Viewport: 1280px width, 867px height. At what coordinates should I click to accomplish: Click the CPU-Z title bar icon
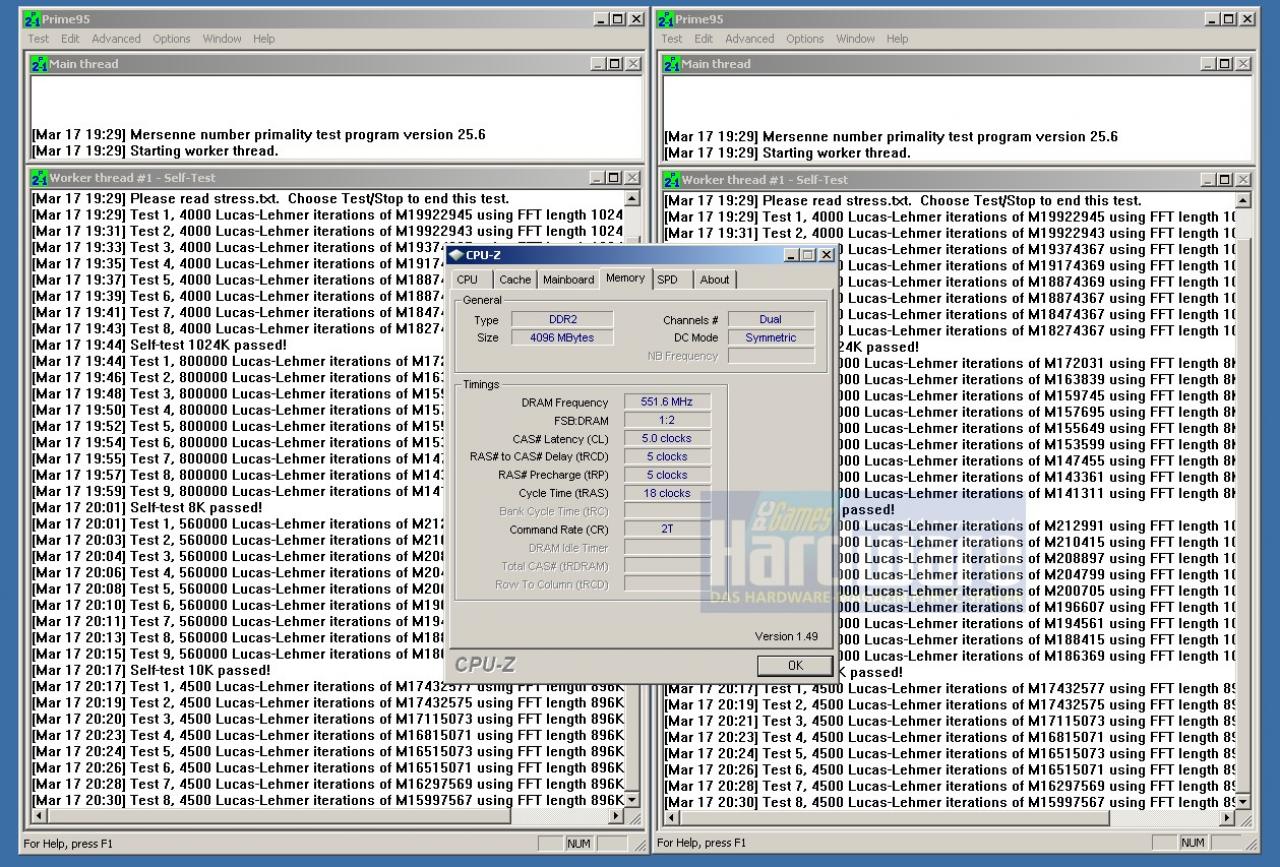coord(456,255)
